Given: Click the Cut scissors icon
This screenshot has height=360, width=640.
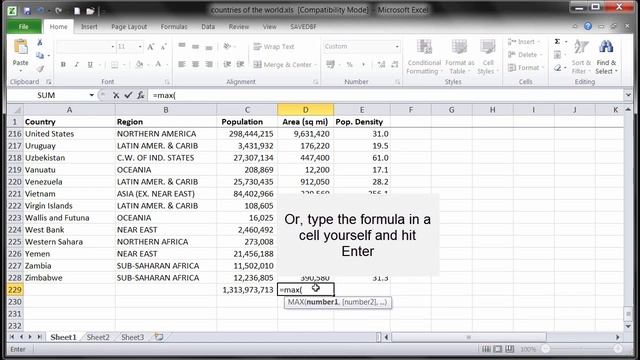Looking at the screenshot, I should (40, 42).
